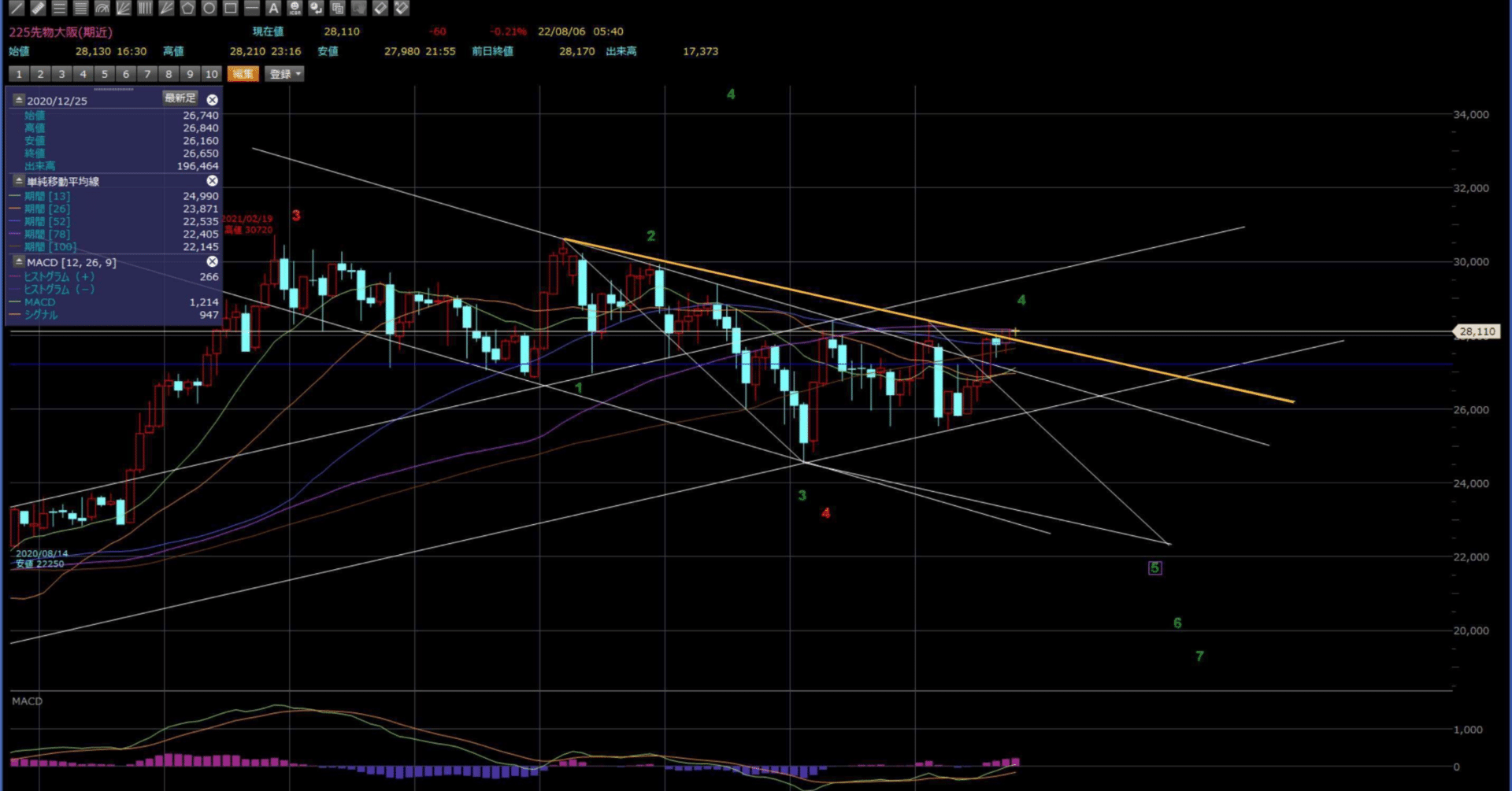Select the vertical lines time tool
This screenshot has height=791, width=1512.
(x=144, y=8)
